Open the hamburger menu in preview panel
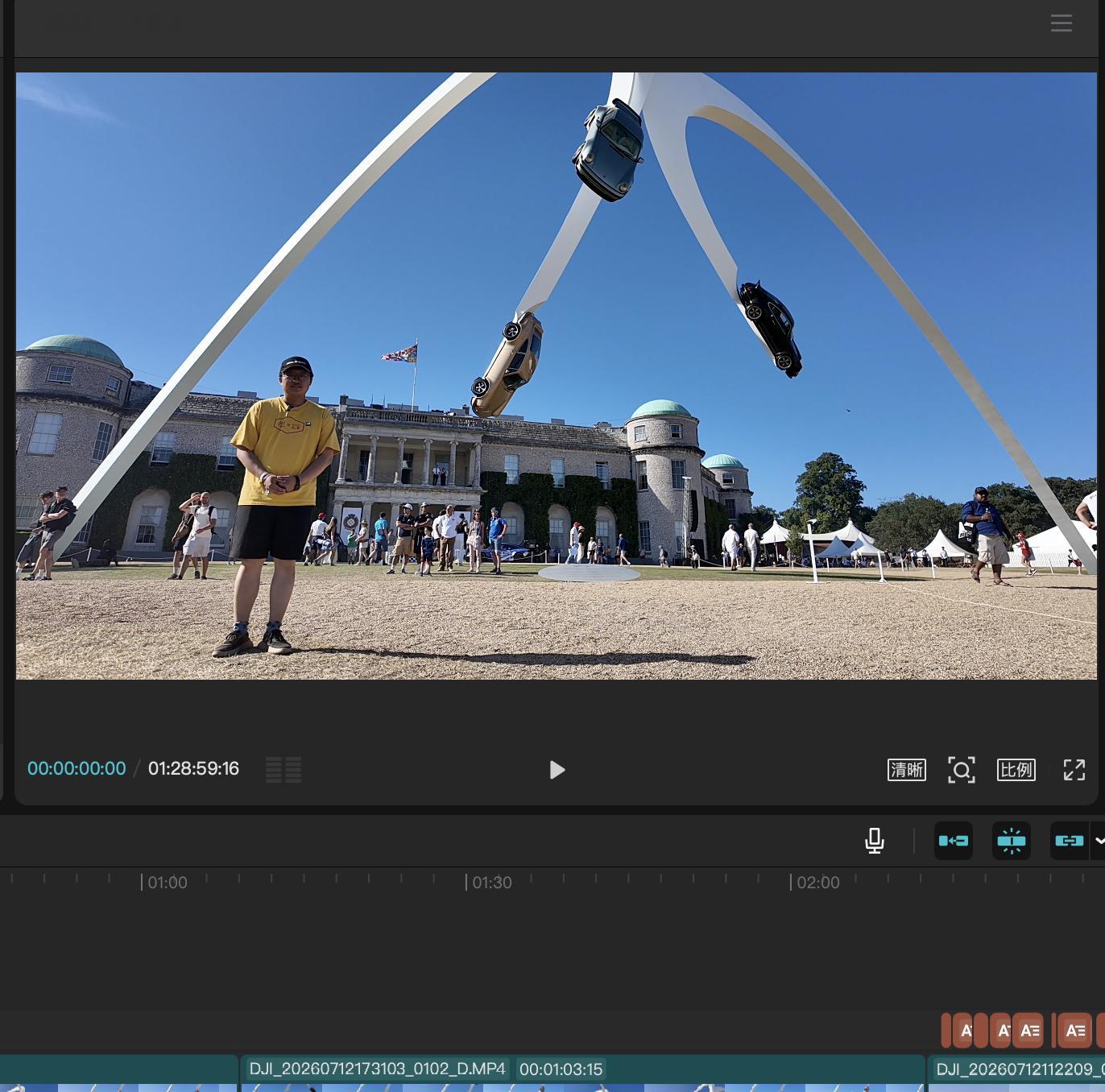 pos(1061,23)
